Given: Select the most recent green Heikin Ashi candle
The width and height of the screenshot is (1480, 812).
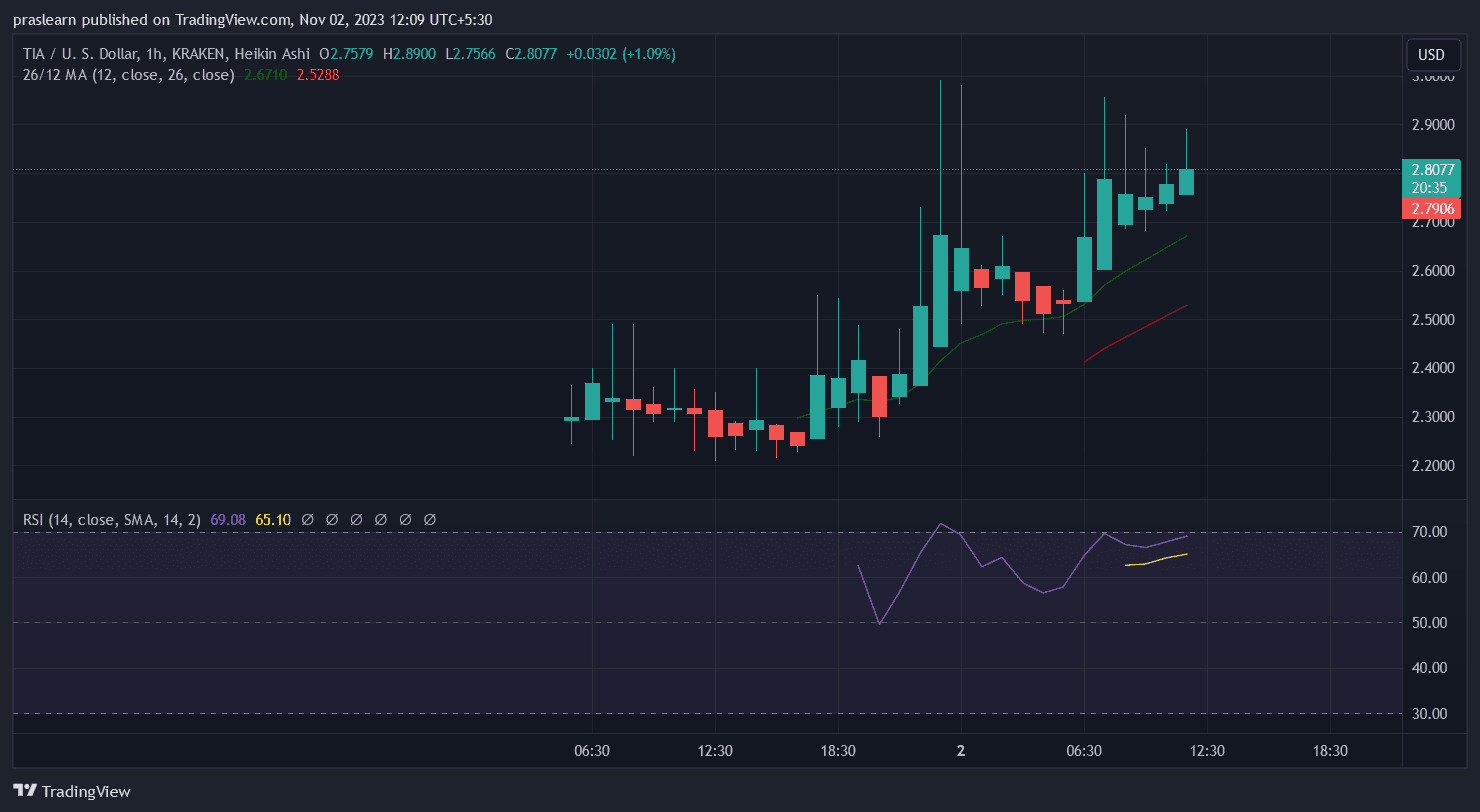Looking at the screenshot, I should [1186, 181].
